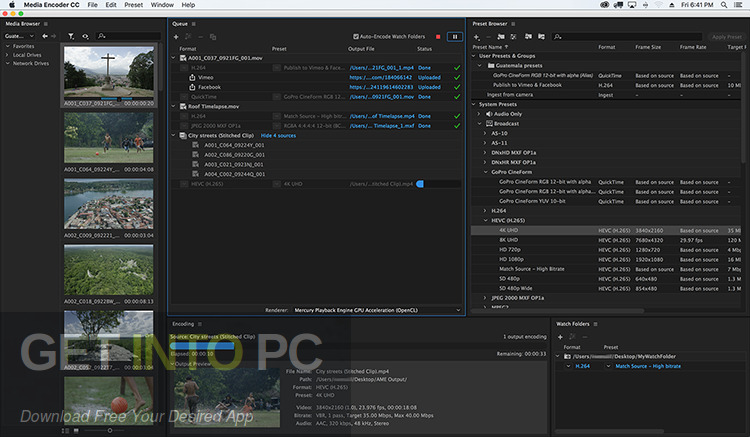Screen dimensions: 750x437
Task: Adjust Media Browser thumbnail size slider
Action: coord(110,431)
